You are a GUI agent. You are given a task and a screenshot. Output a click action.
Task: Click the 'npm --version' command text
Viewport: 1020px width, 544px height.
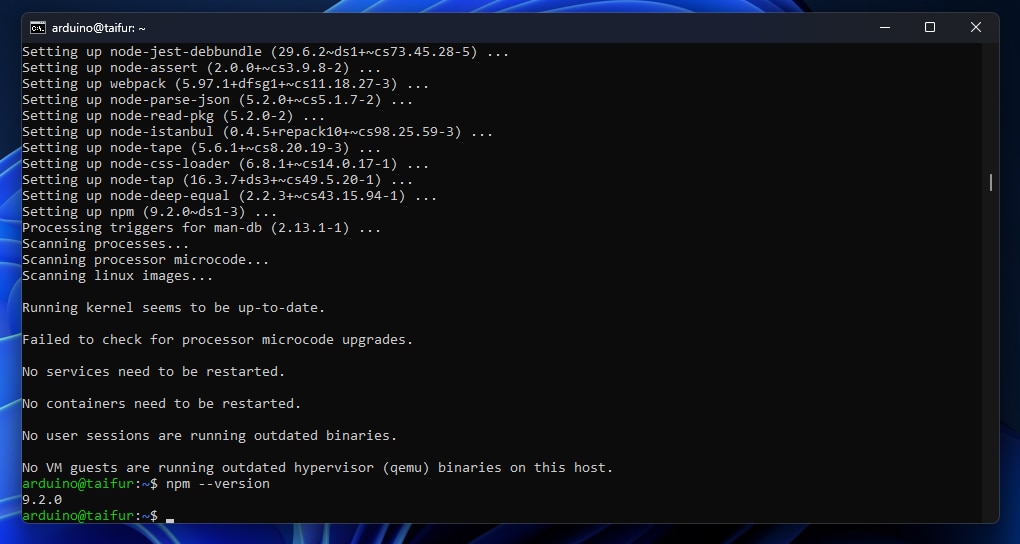tap(217, 484)
